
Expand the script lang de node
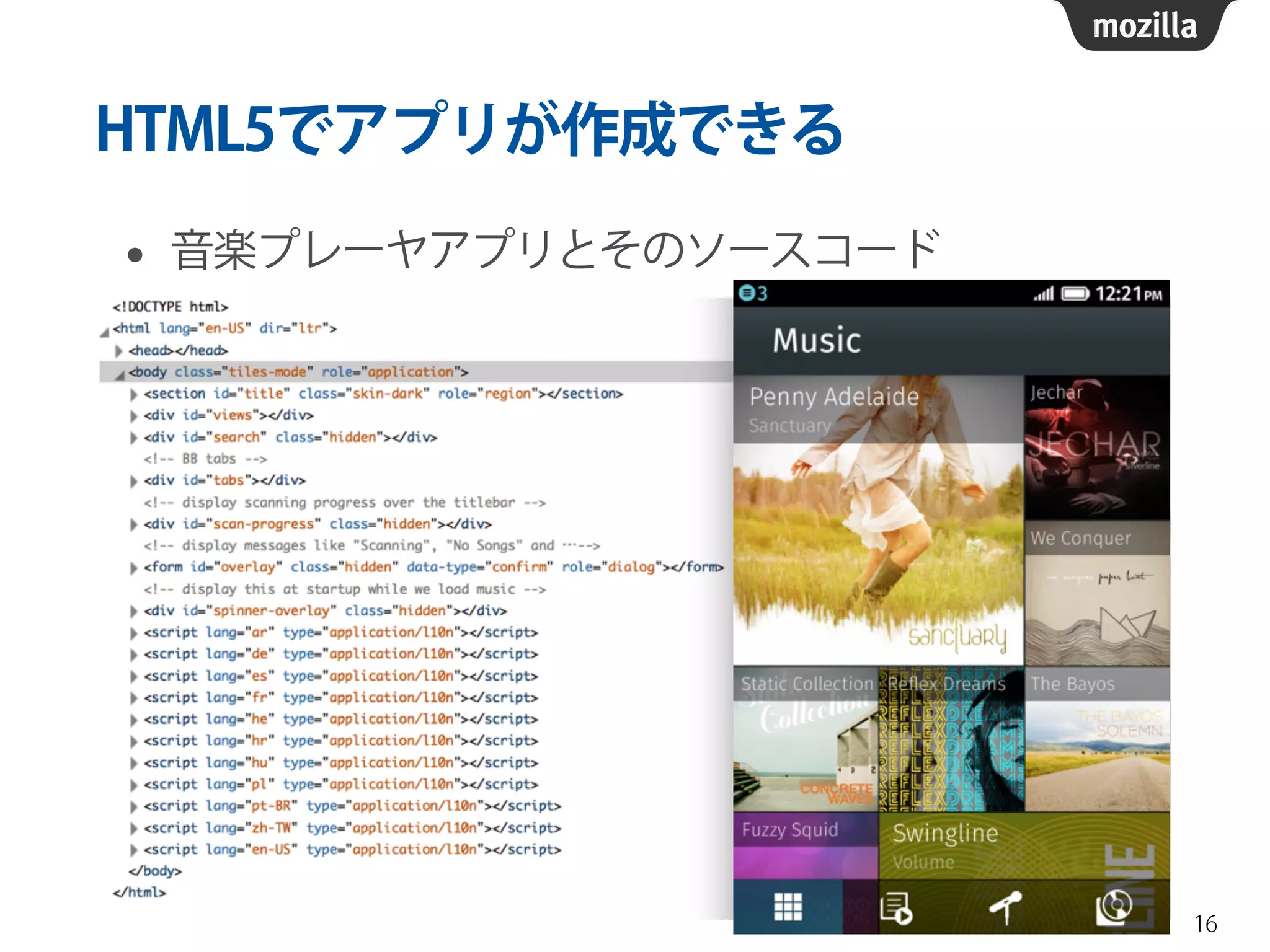[x=133, y=654]
